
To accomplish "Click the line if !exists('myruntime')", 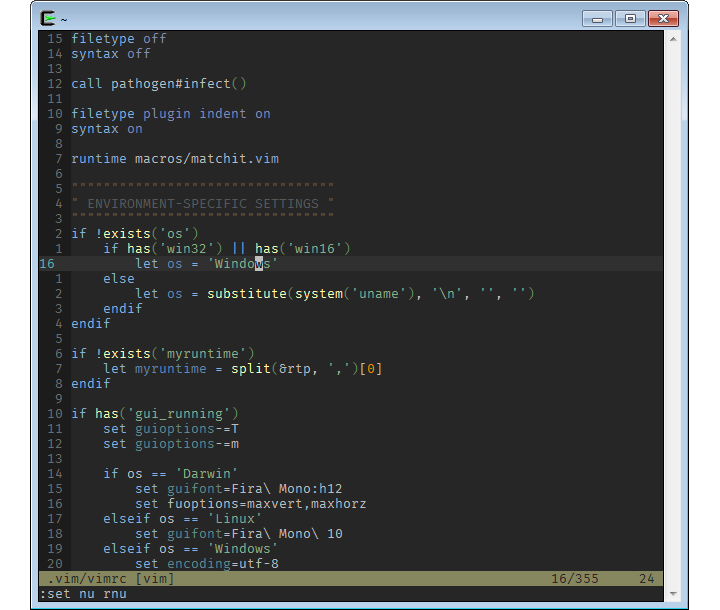I will (x=163, y=354).
